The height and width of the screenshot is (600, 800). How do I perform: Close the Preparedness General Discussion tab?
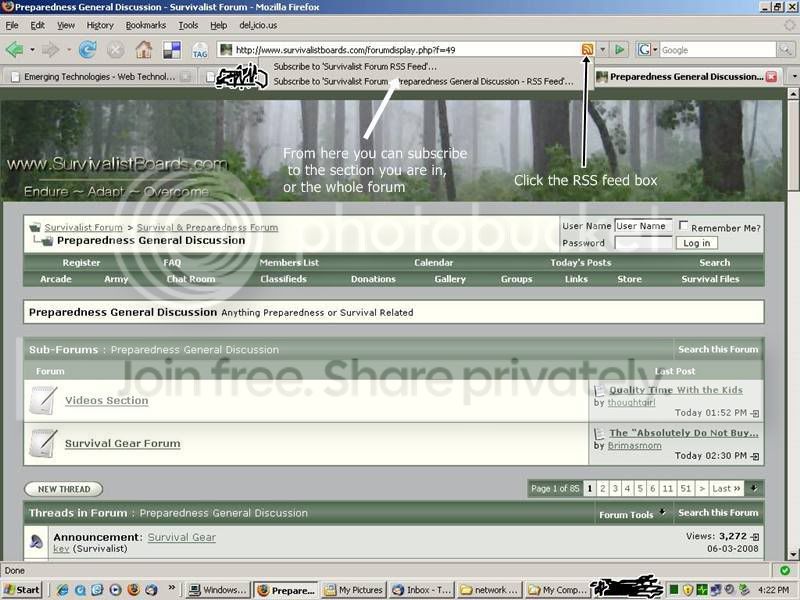pyautogui.click(x=771, y=77)
